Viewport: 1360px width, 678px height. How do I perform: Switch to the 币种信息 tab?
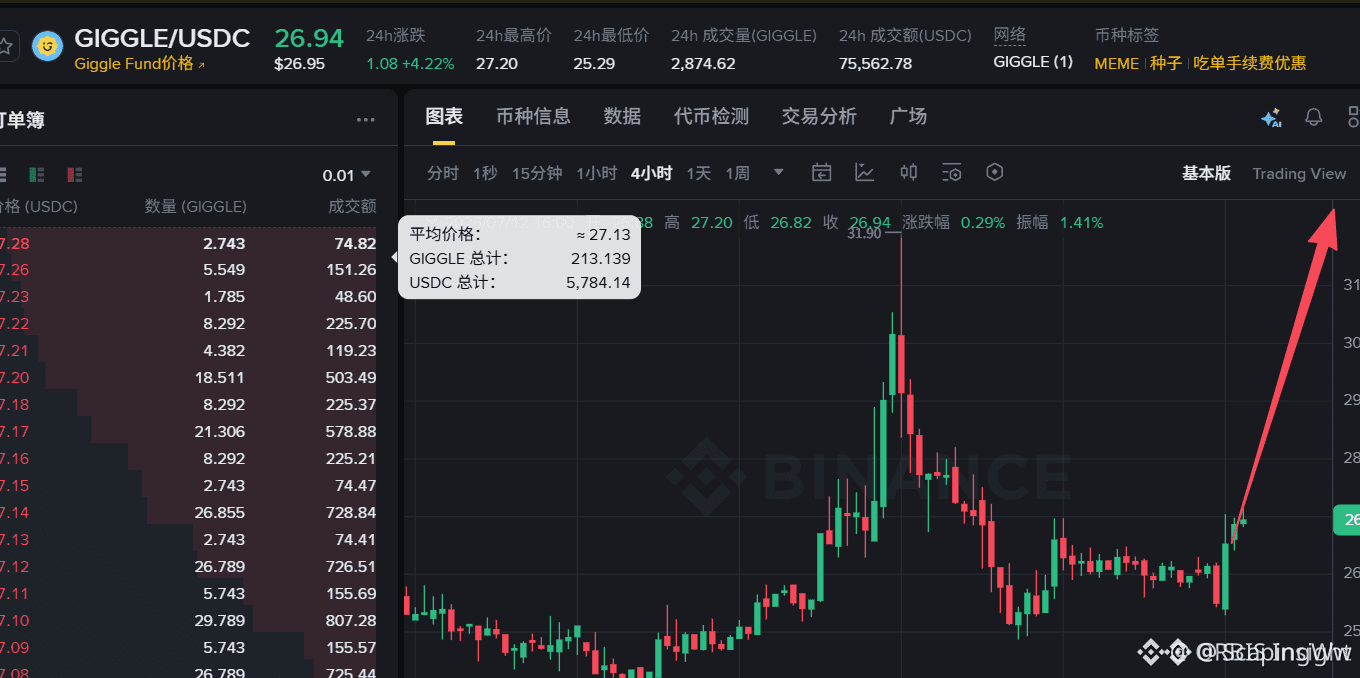click(533, 116)
